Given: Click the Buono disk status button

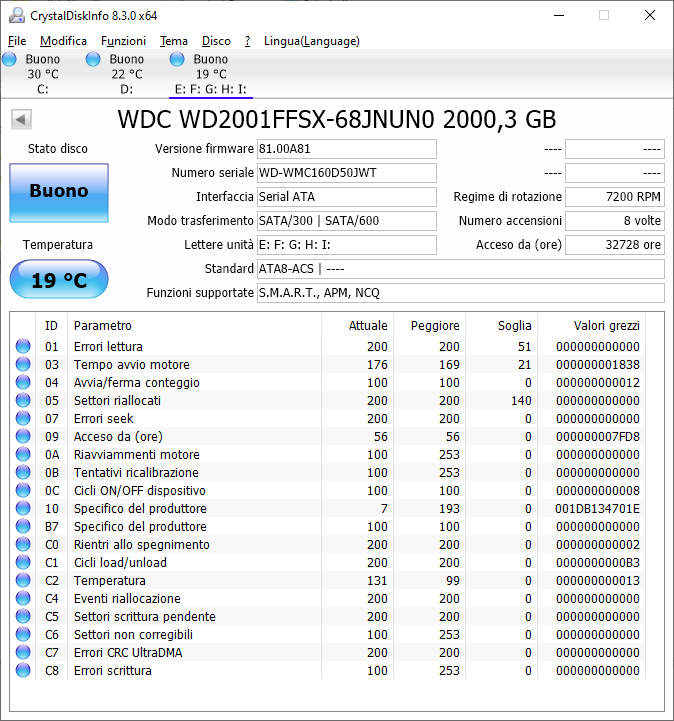Looking at the screenshot, I should point(59,193).
